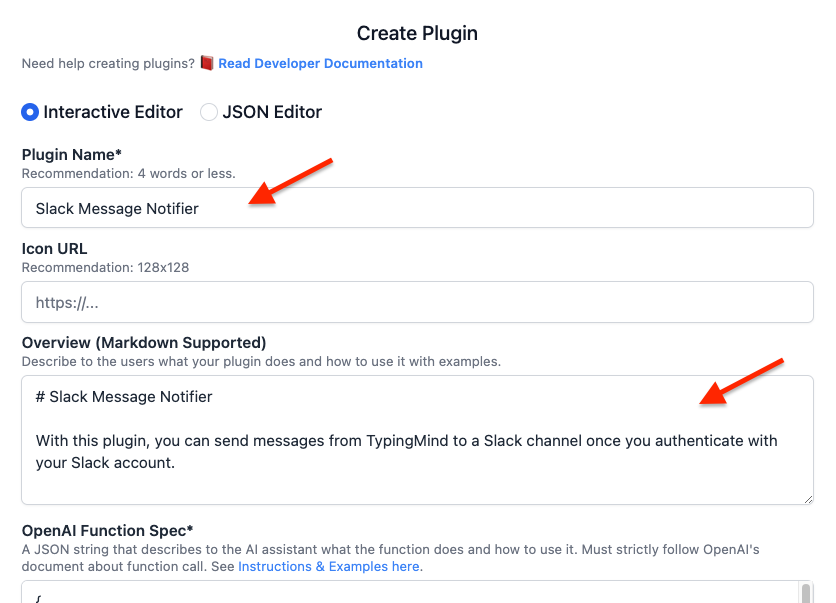Viewport: 836px width, 603px height.
Task: Focus the Plugin Name input field
Action: pos(417,207)
